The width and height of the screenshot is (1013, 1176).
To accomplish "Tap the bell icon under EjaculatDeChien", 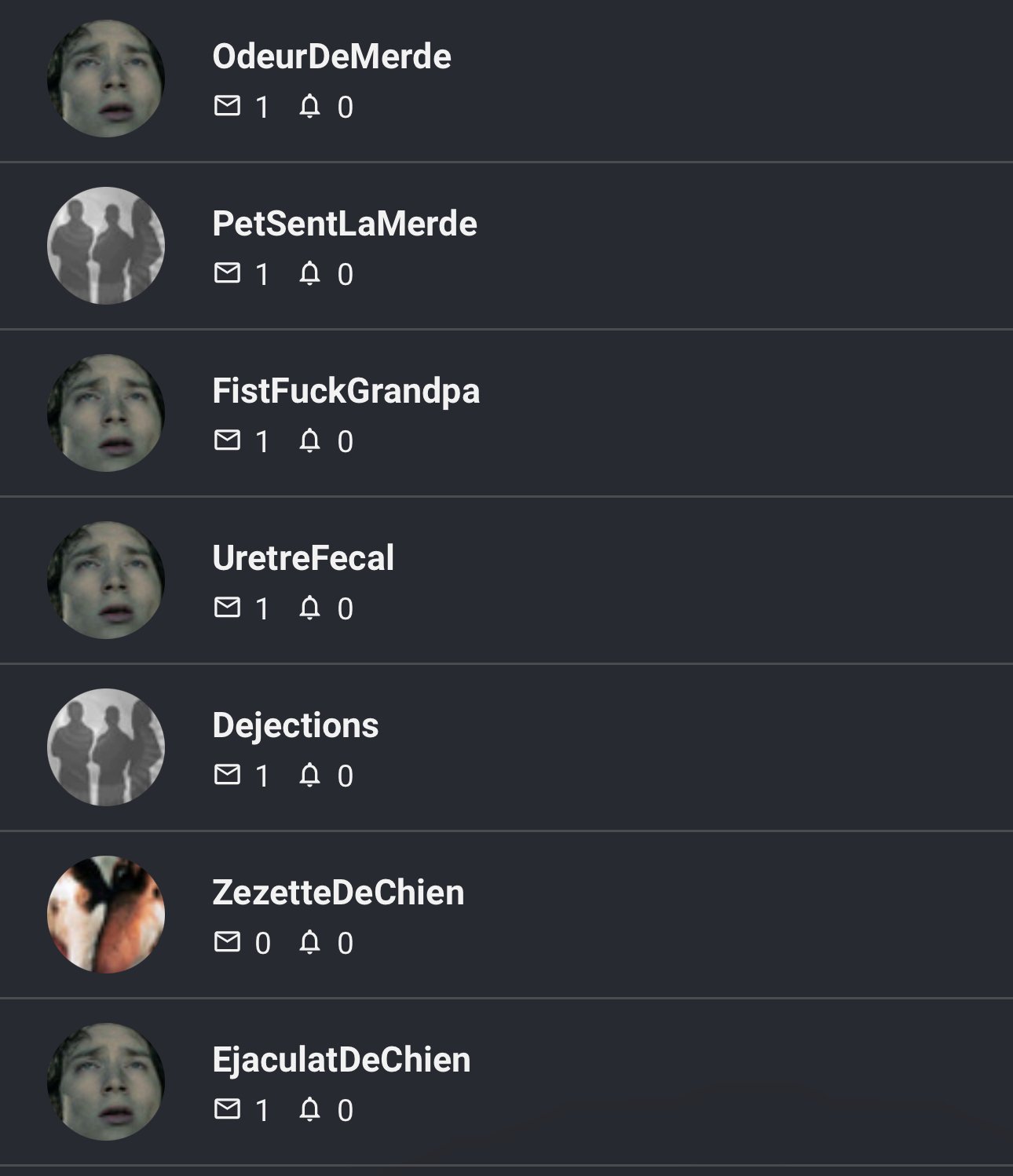I will [x=309, y=1108].
